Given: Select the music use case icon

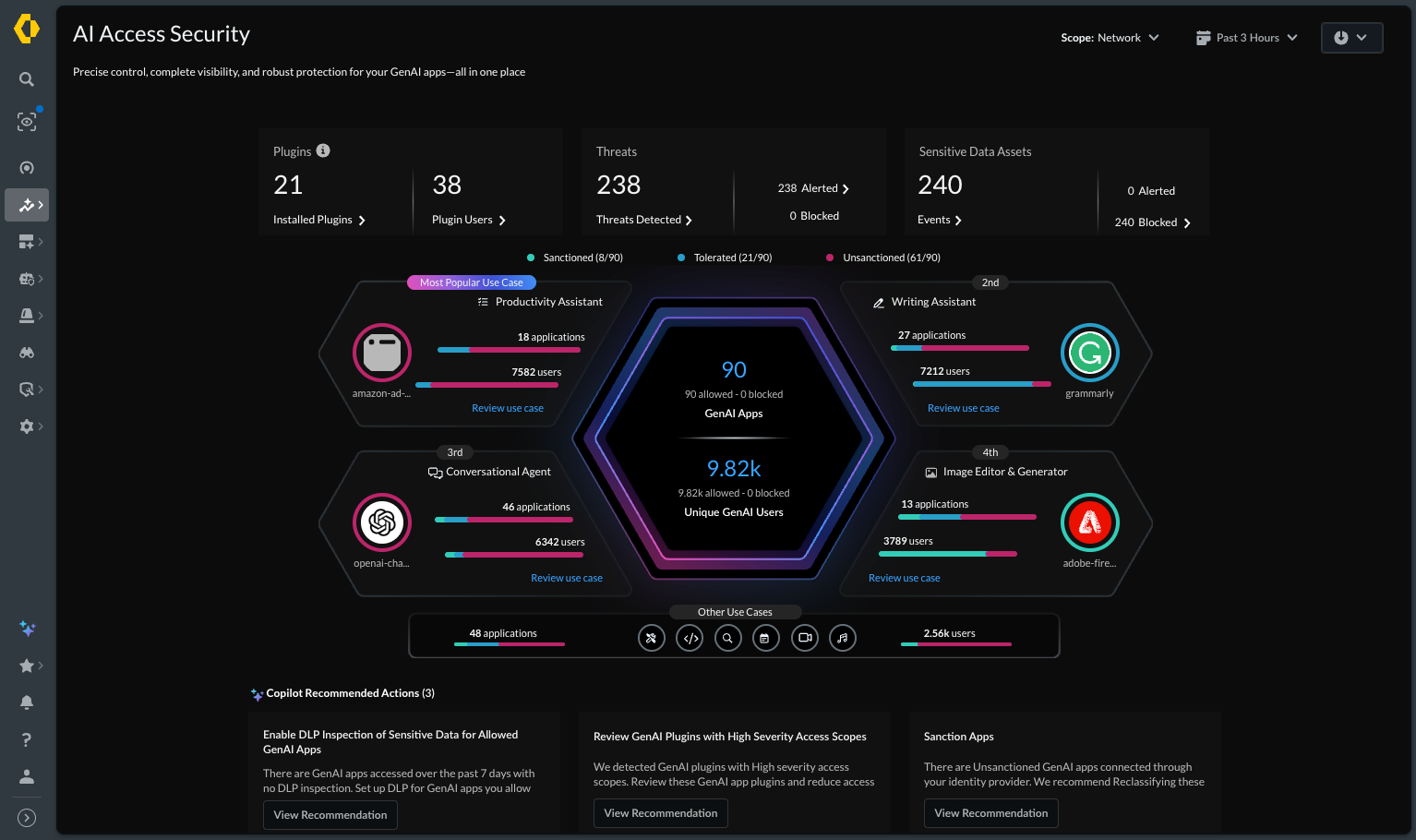Looking at the screenshot, I should (843, 638).
